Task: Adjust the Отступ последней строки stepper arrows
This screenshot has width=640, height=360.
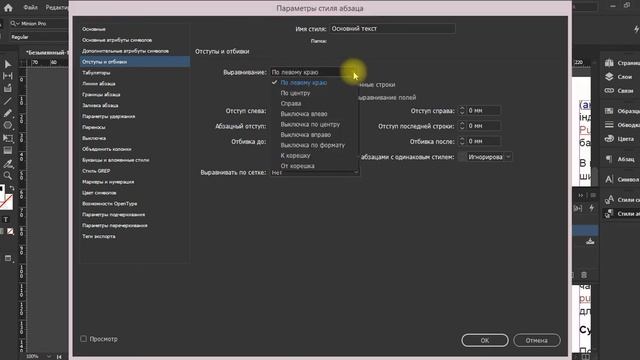Action: (462, 126)
